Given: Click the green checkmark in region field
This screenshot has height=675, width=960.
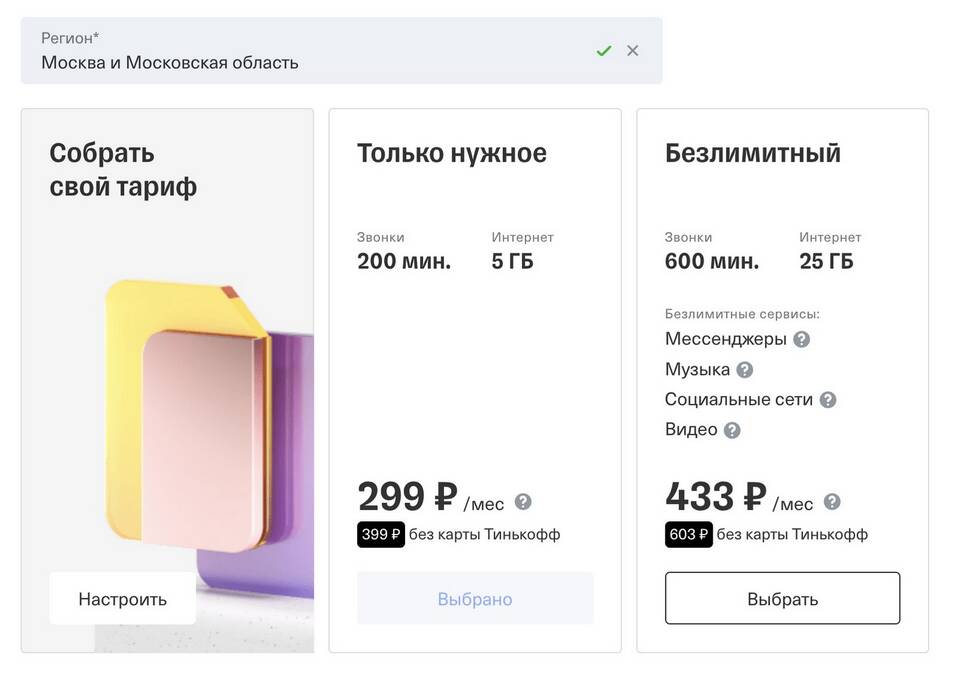Looking at the screenshot, I should coord(604,51).
